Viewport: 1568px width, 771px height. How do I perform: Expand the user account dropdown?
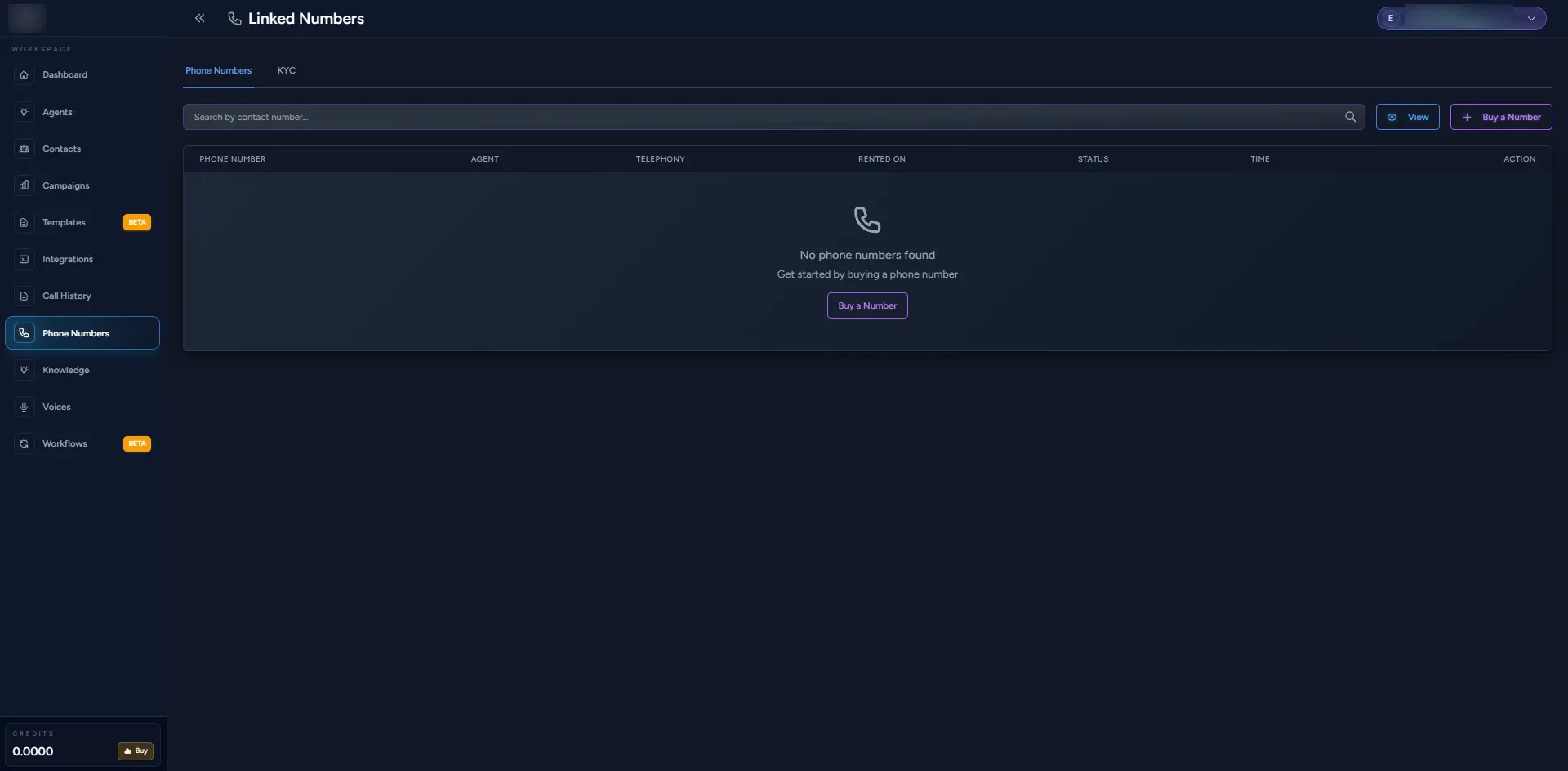[1530, 18]
